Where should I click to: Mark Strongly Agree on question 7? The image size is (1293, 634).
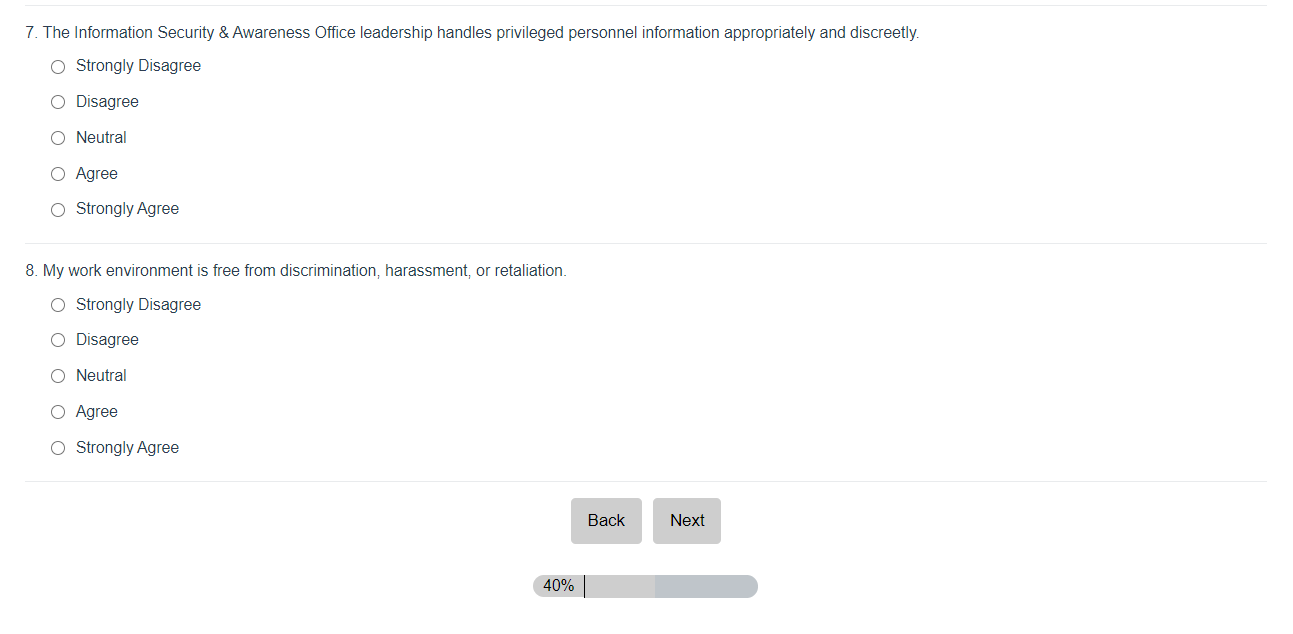point(58,210)
